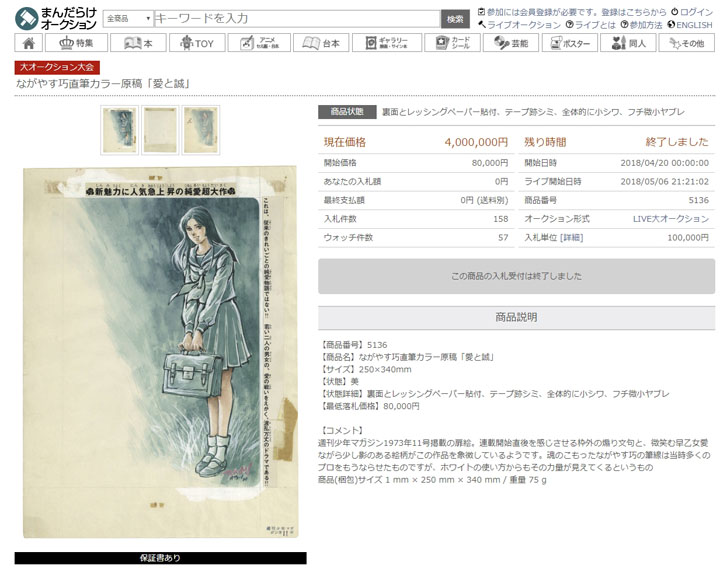This screenshot has width=720, height=576.
Task: Click the Mandarake Auction logo
Action: (x=55, y=18)
